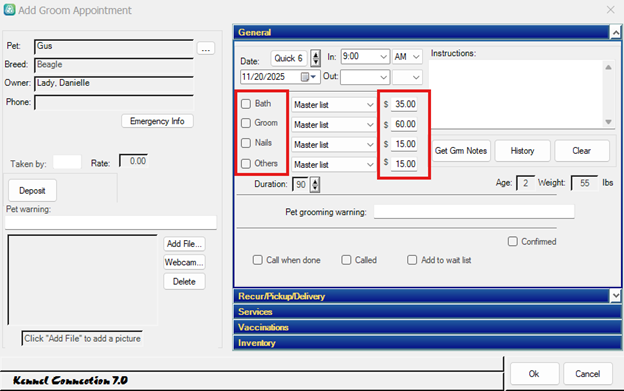Enable Call when done option
The width and height of the screenshot is (624, 391).
coord(257,260)
